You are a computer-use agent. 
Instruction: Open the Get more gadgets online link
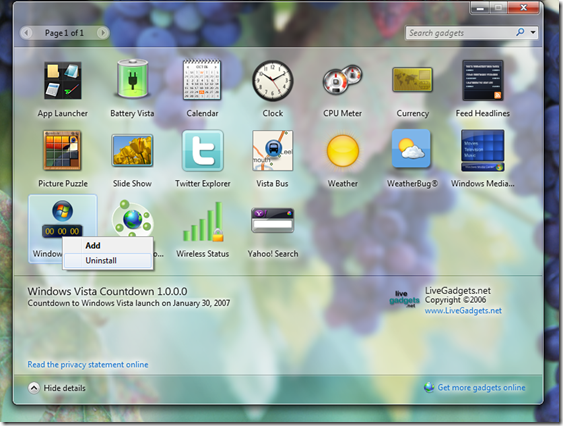pyautogui.click(x=481, y=388)
